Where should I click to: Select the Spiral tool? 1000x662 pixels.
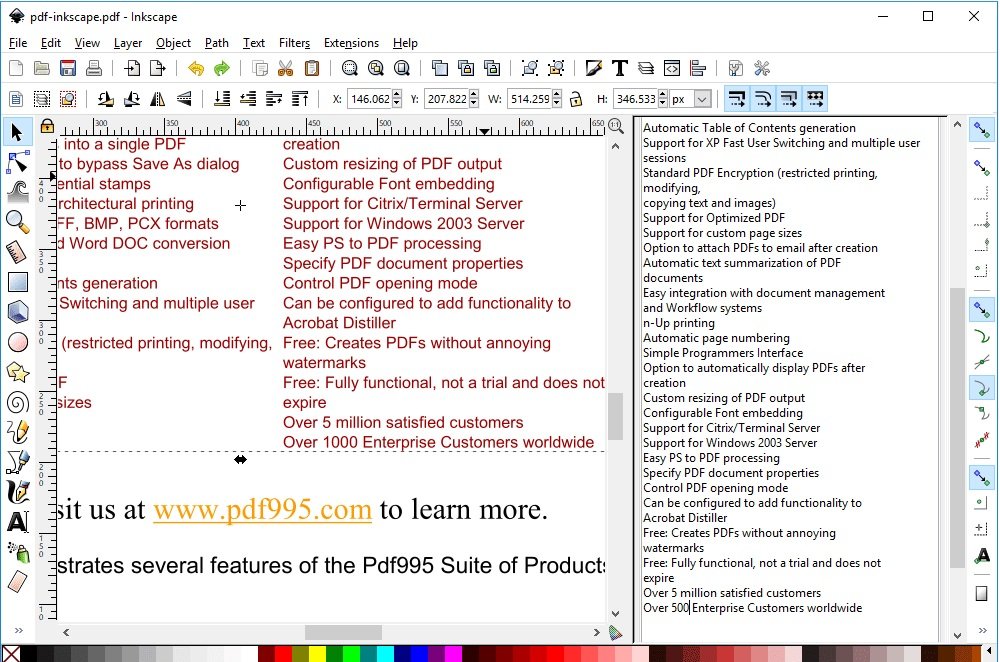pyautogui.click(x=16, y=400)
